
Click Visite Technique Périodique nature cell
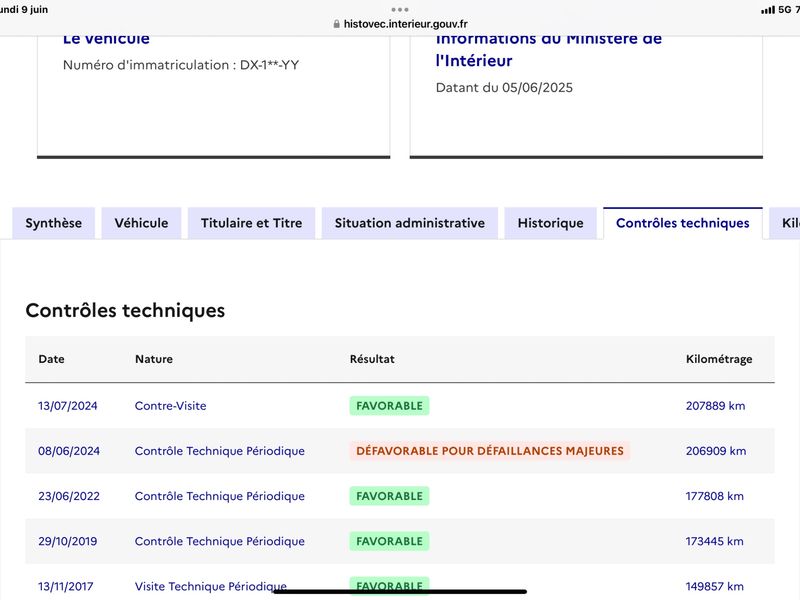coord(211,586)
